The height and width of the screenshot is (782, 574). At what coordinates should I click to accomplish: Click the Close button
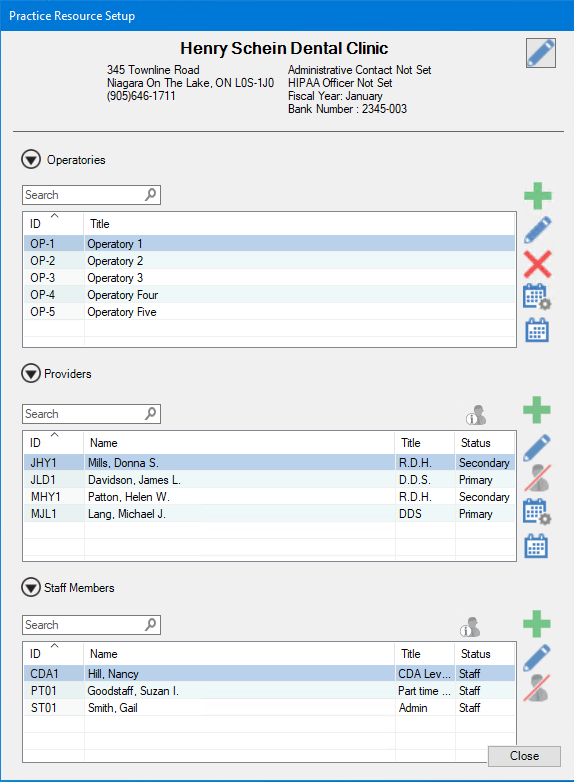point(524,756)
